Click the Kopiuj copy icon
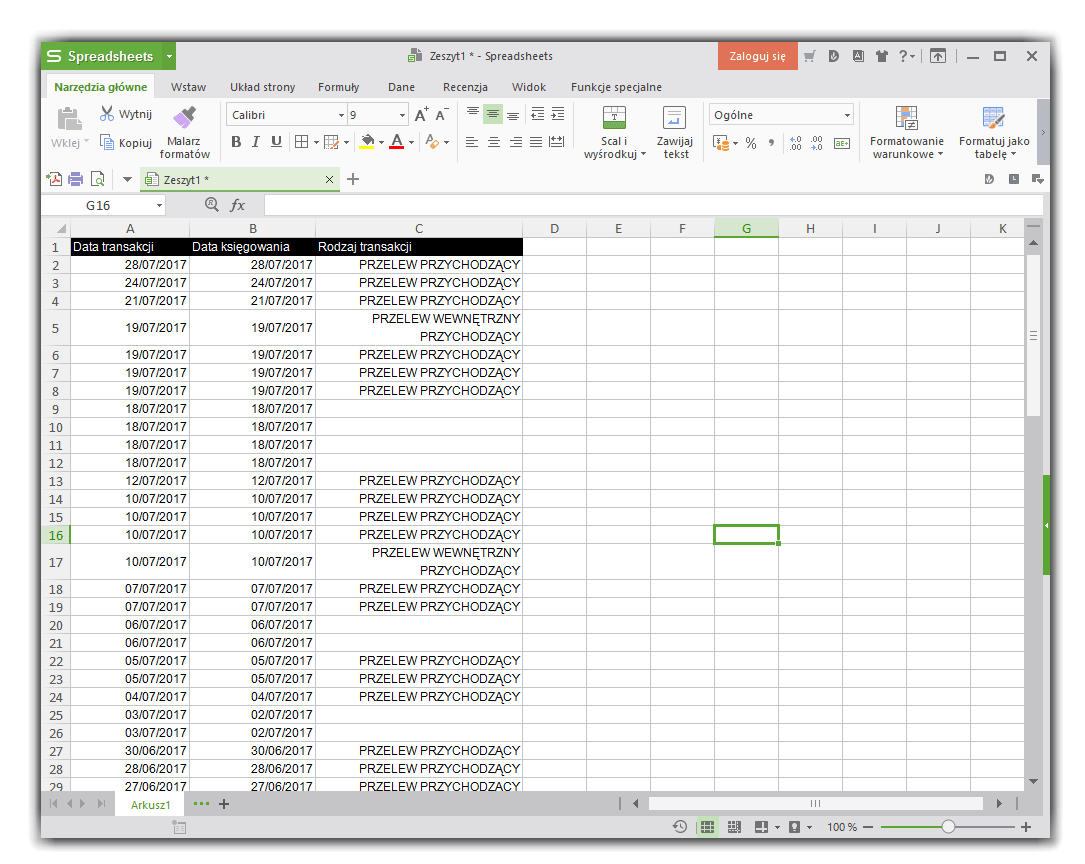The width and height of the screenshot is (1085, 864). 107,142
